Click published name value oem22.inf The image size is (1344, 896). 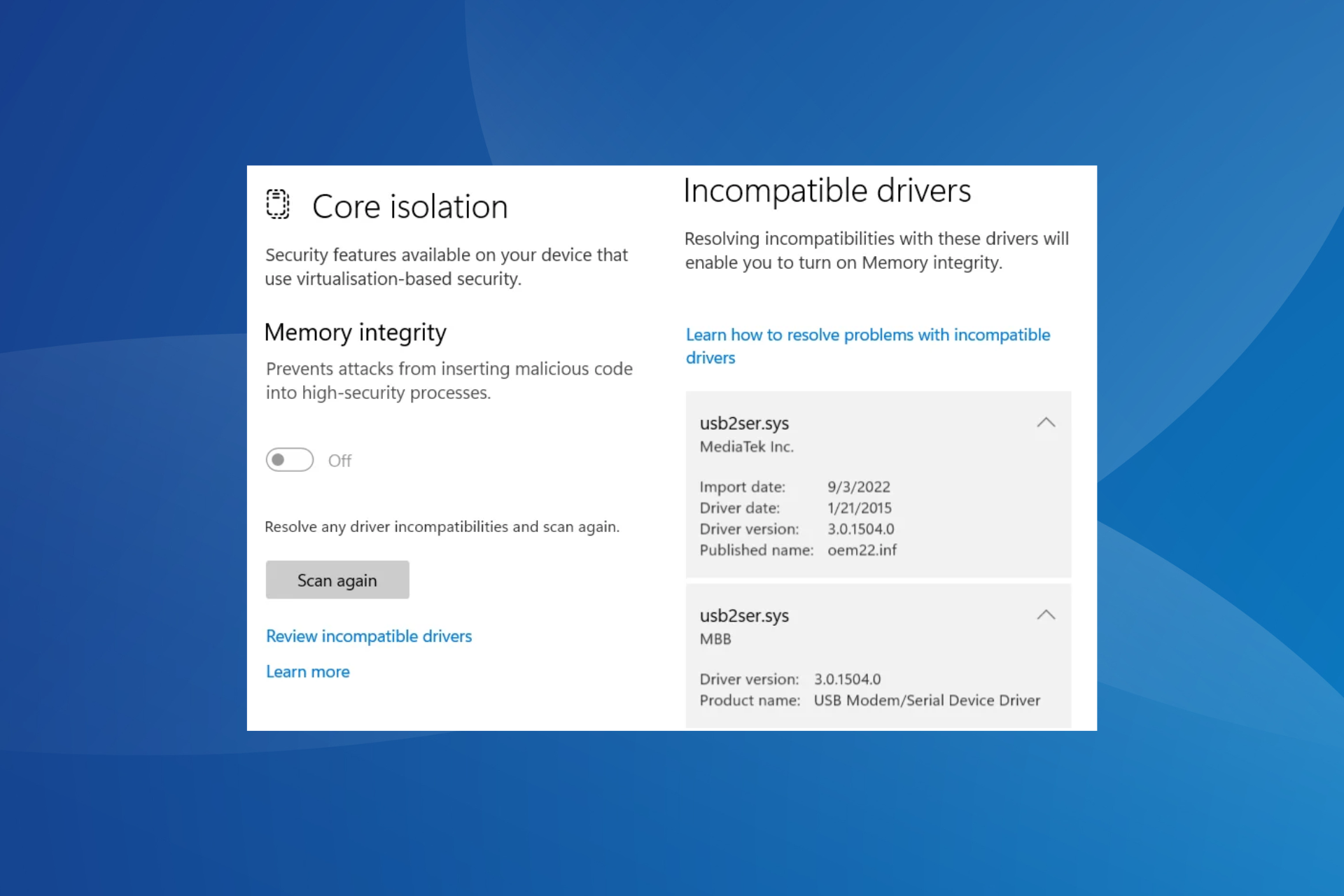tap(862, 550)
